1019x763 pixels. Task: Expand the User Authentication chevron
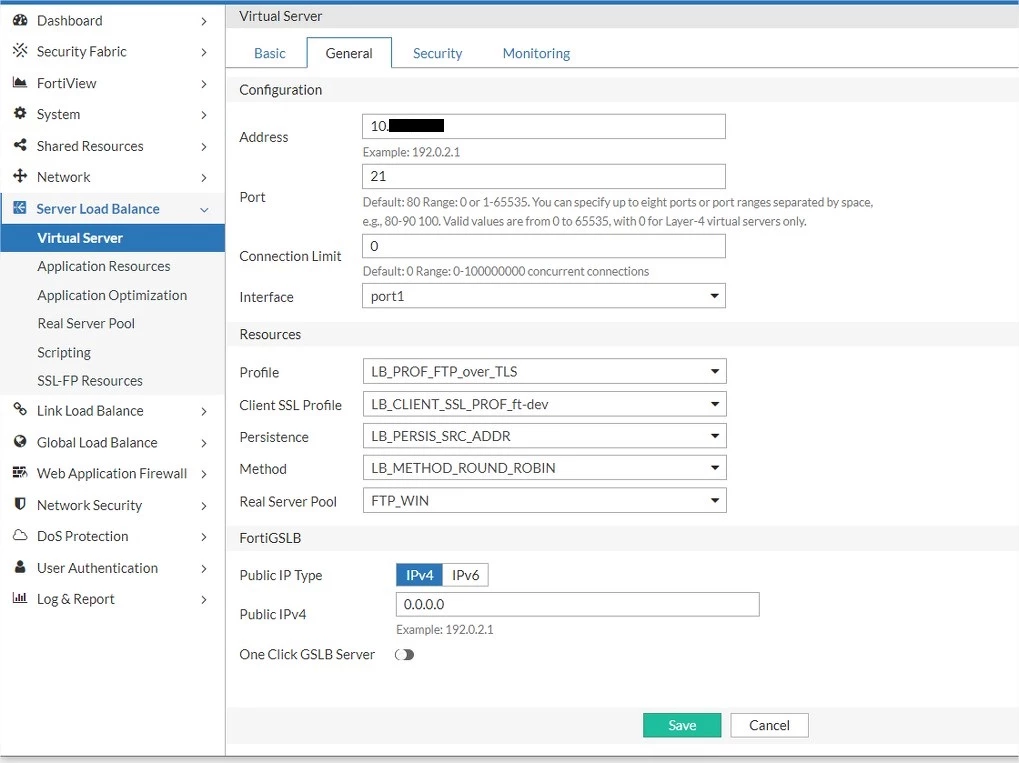coord(204,569)
